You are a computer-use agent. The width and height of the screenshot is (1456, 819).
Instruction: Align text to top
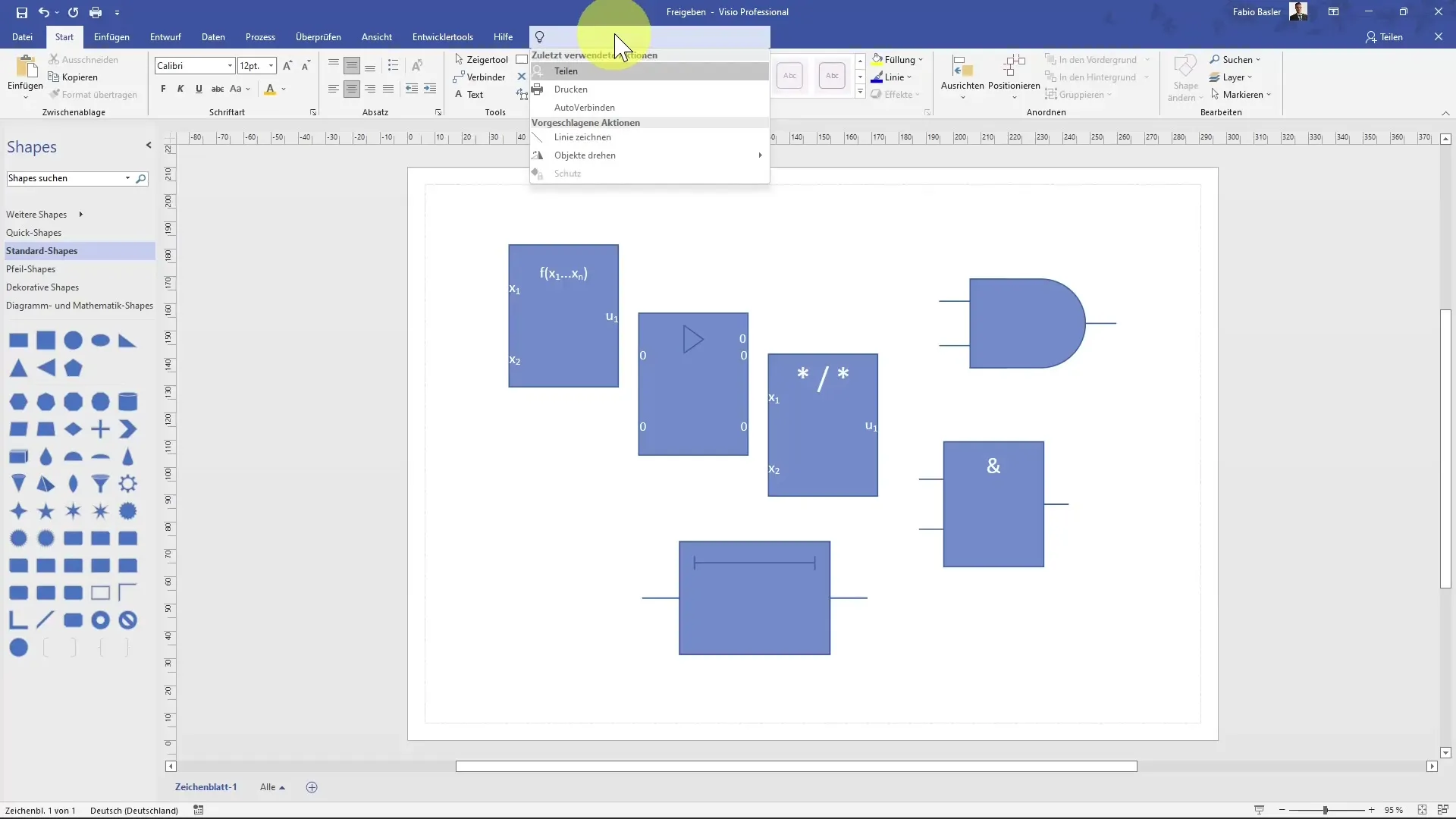click(x=334, y=65)
